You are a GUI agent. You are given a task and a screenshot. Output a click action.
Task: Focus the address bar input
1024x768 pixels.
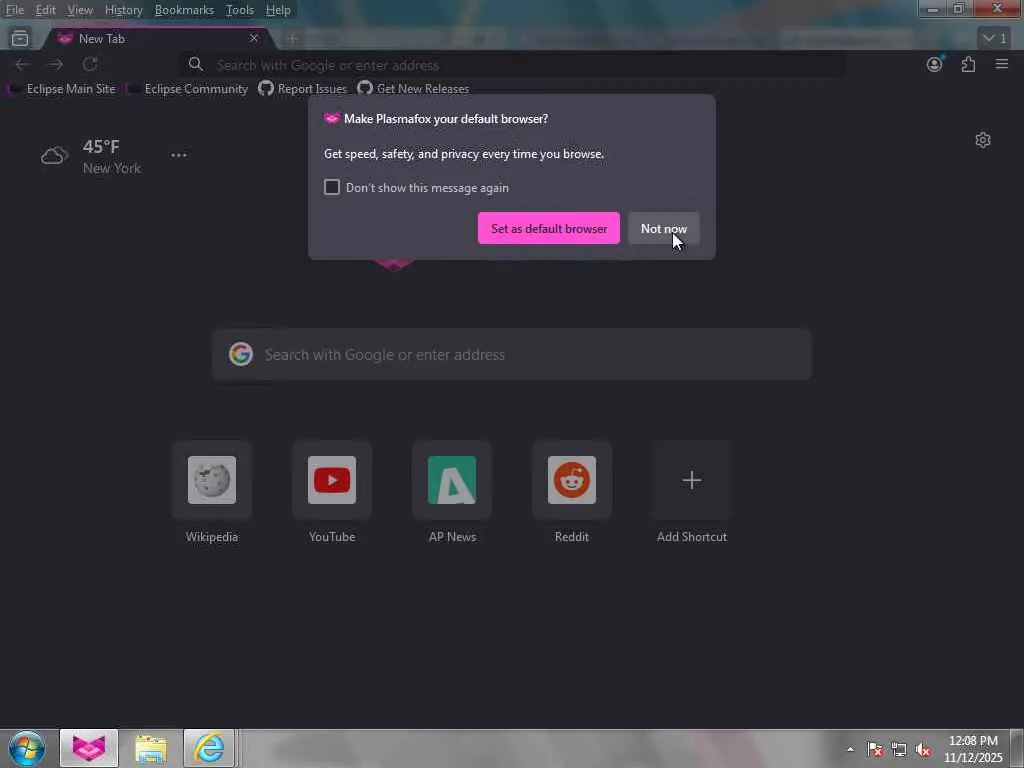[513, 65]
